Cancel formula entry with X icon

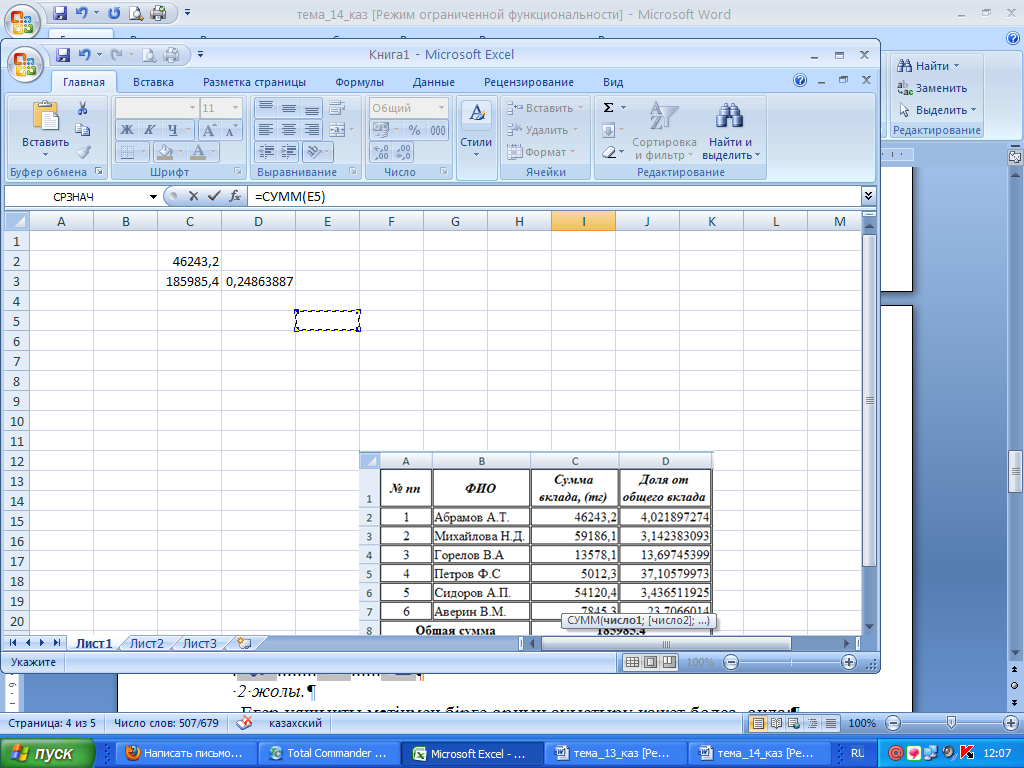click(x=193, y=196)
